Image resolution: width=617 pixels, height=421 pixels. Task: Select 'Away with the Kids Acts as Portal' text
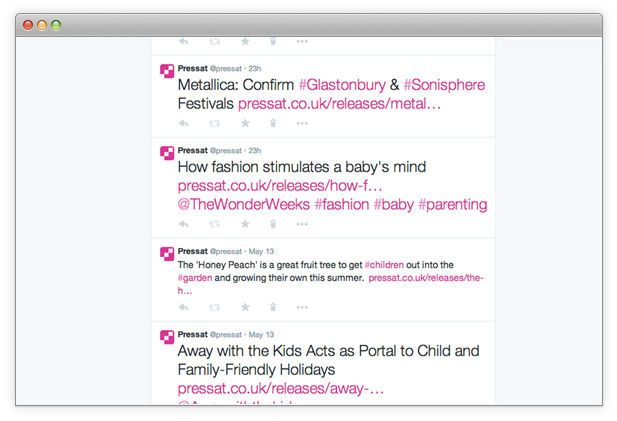click(x=288, y=351)
